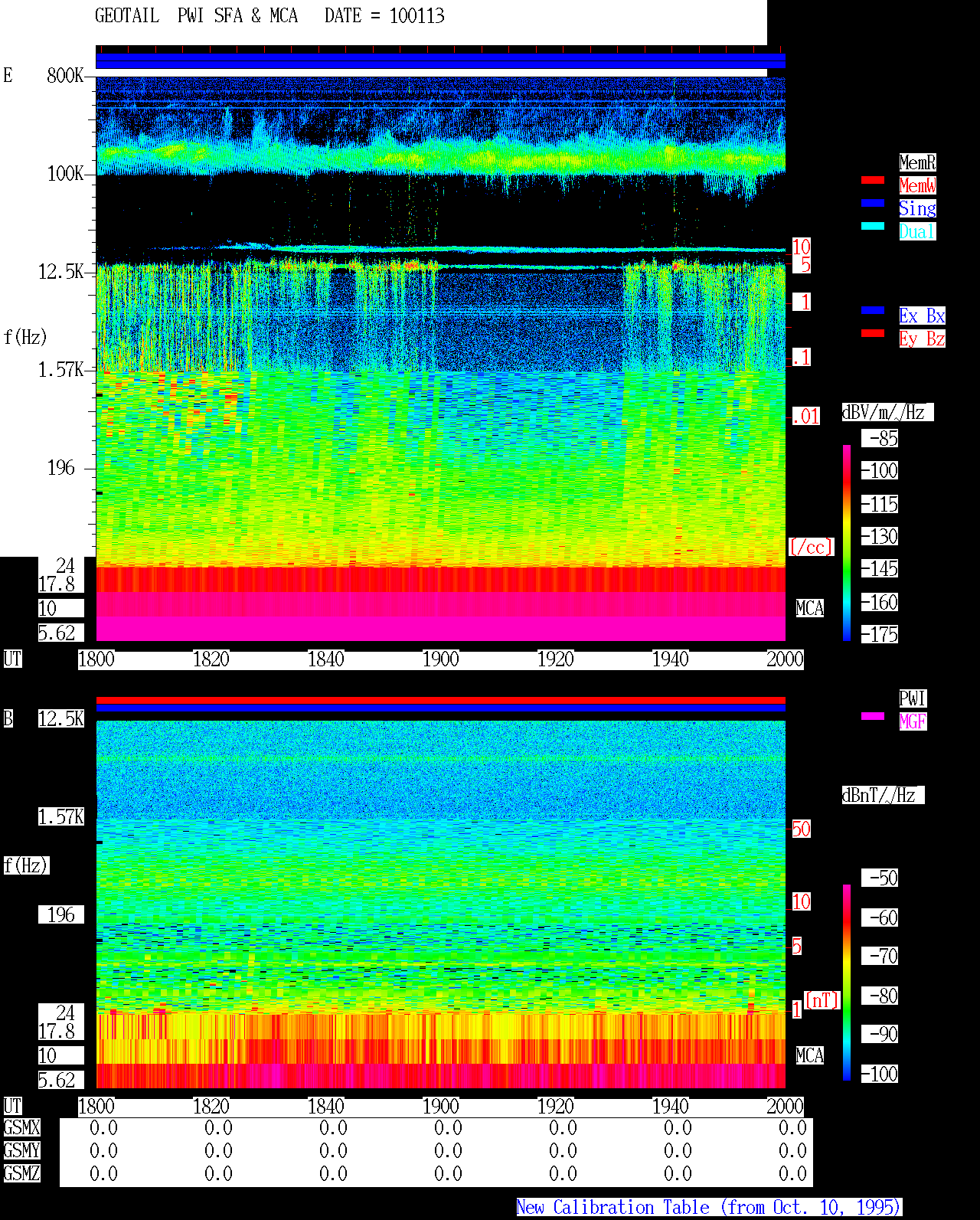This screenshot has width=980, height=1220.
Task: Click the 1820 UT label under the E spectrogram
Action: click(211, 659)
